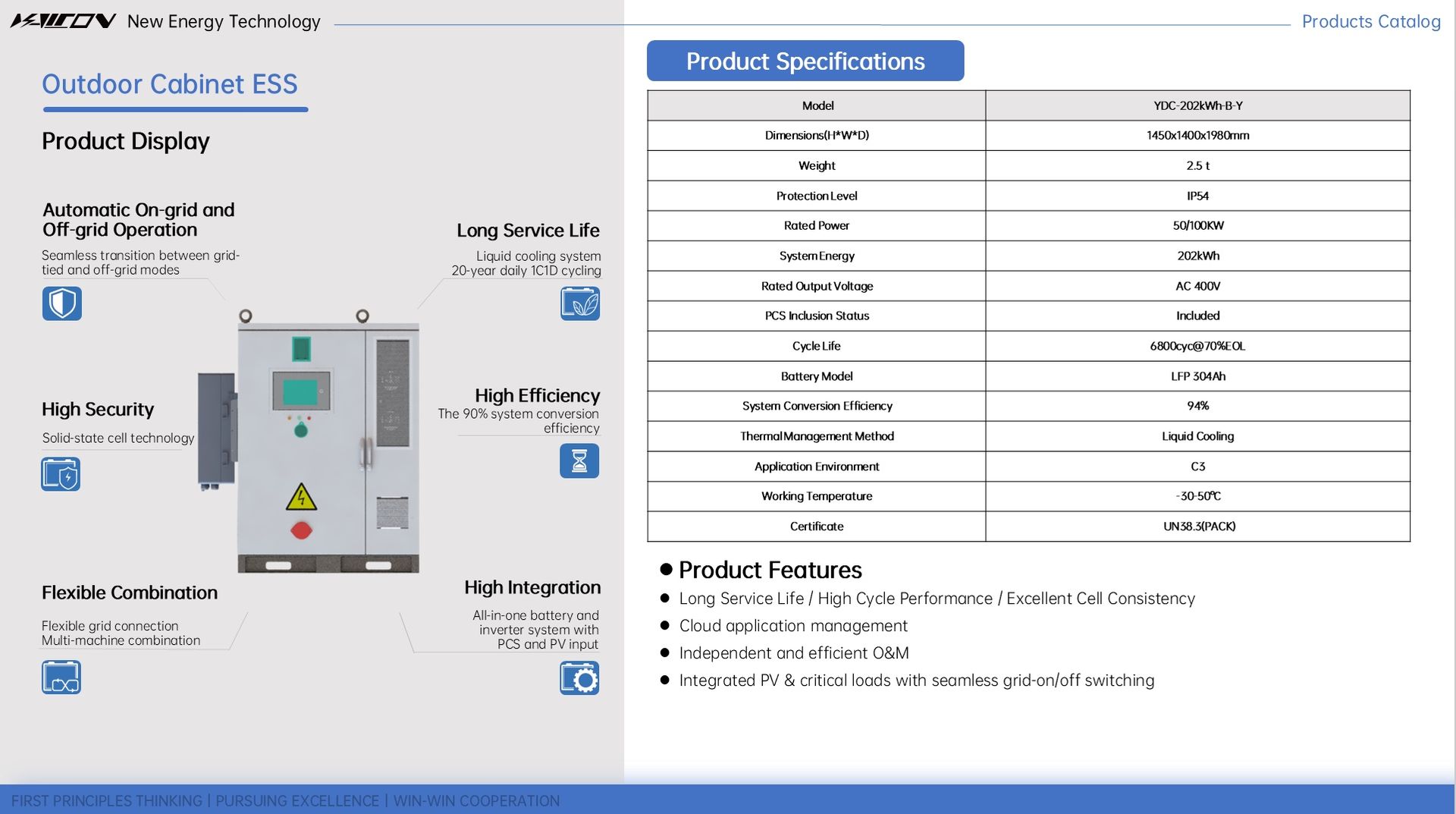Click the Outdoor Cabinet ESS title

(x=170, y=83)
